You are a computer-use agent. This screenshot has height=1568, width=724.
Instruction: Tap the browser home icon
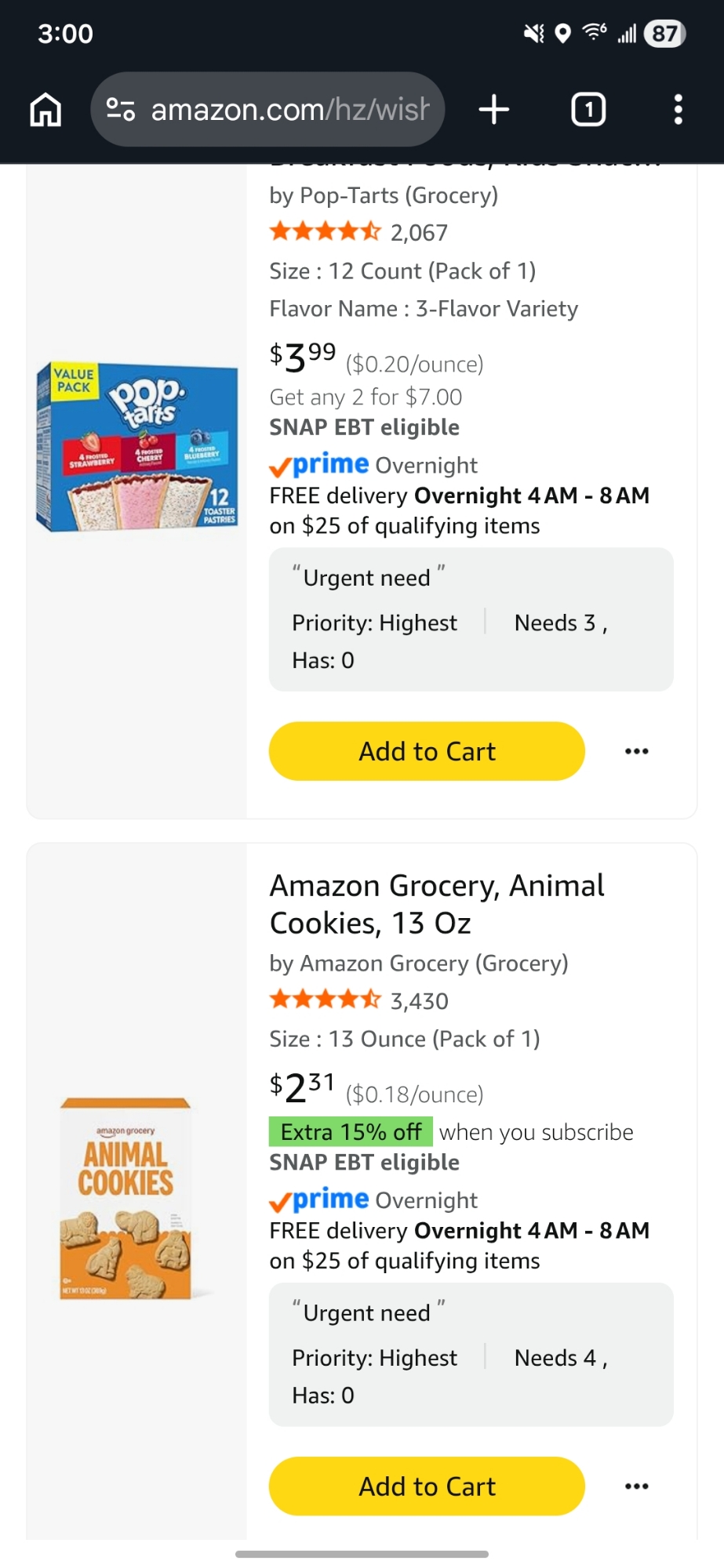[x=45, y=110]
